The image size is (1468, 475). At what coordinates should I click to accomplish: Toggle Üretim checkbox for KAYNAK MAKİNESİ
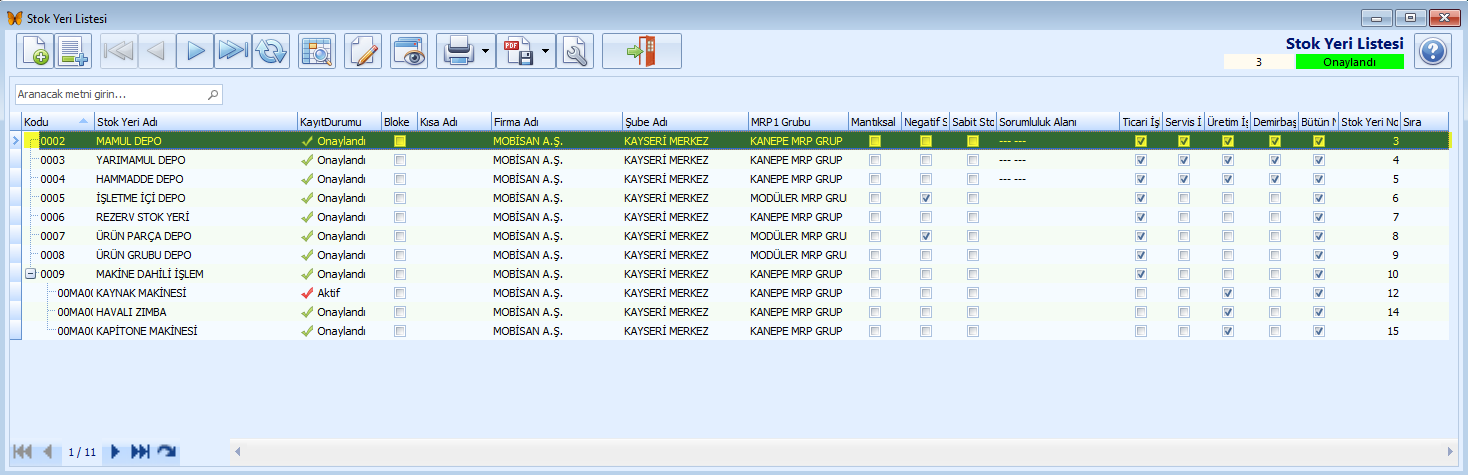pos(1228,293)
